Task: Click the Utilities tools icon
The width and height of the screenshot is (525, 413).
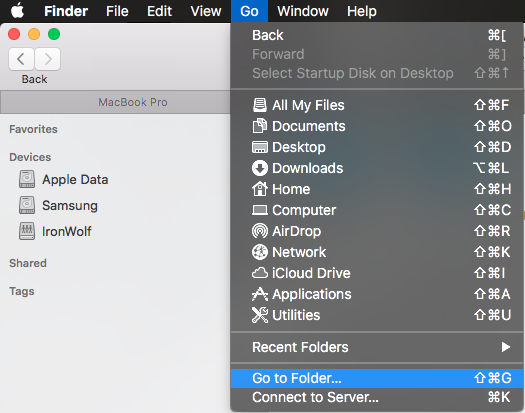Action: [x=259, y=315]
